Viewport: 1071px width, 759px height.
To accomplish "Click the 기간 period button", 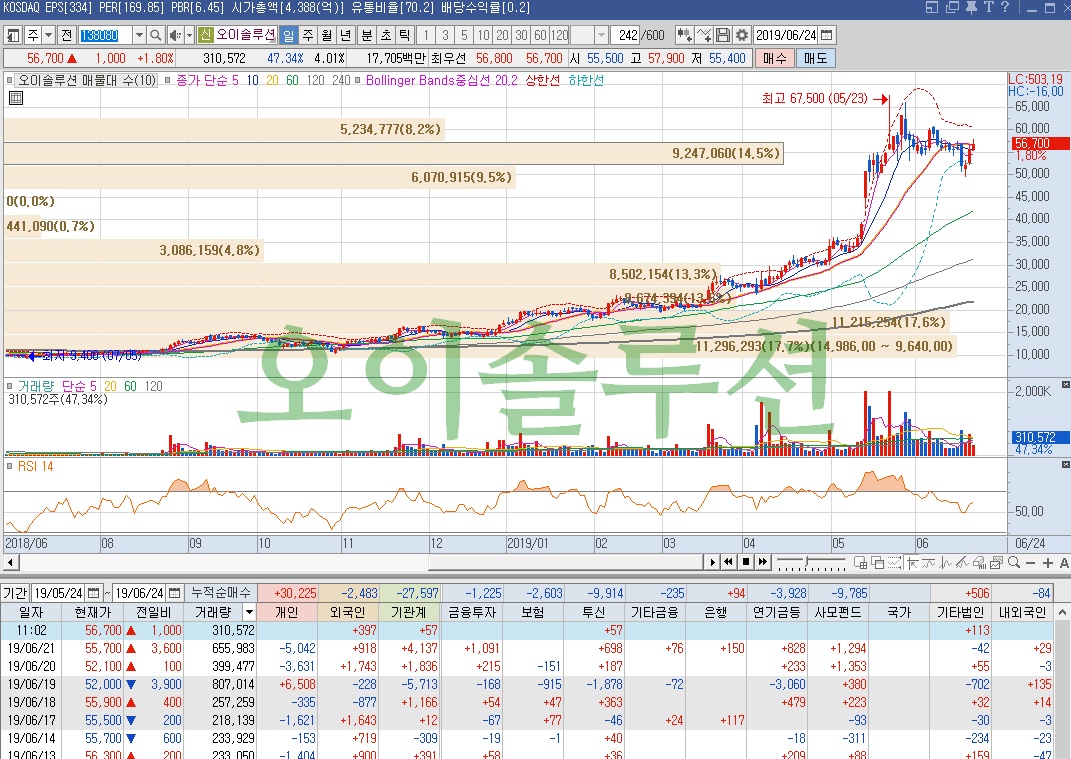I will (x=15, y=592).
